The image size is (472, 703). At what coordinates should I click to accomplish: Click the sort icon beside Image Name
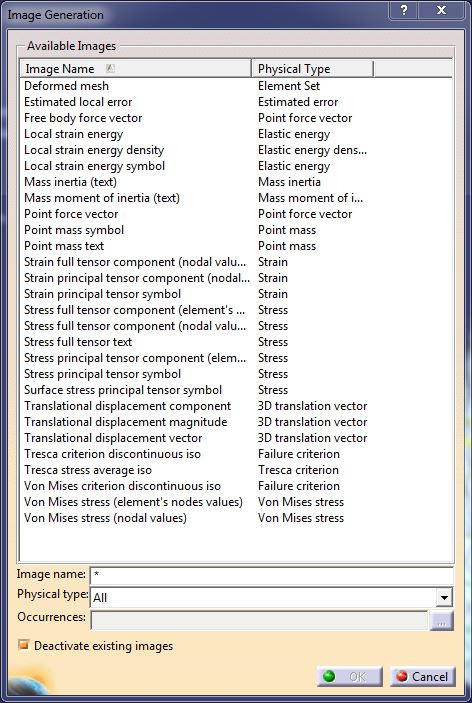pos(110,69)
